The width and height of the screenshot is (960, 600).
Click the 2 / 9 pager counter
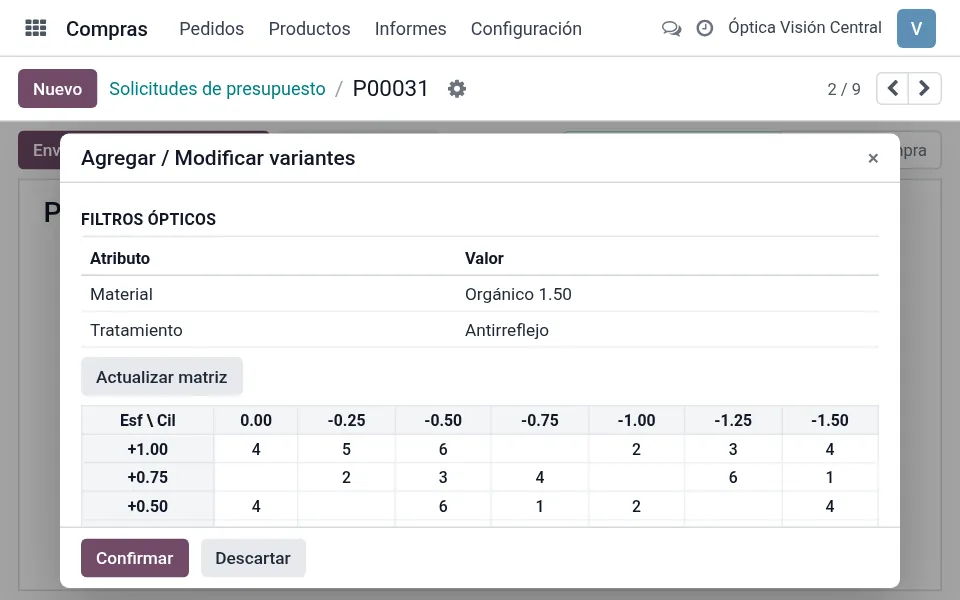pos(844,89)
